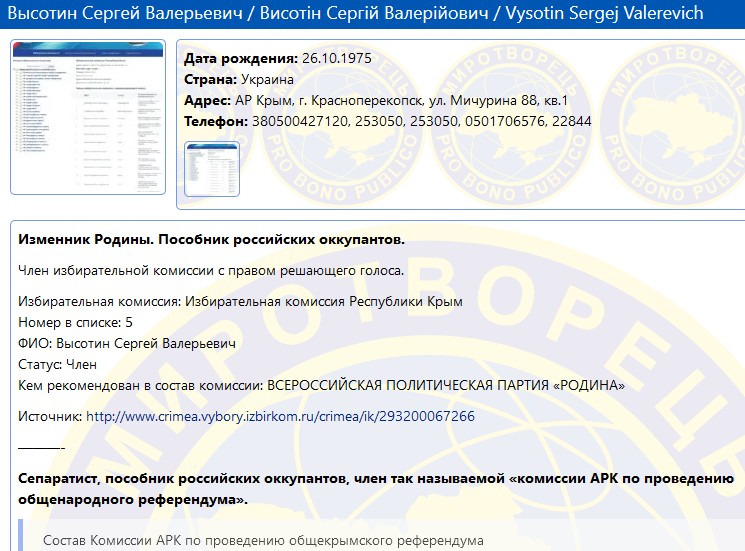The width and height of the screenshot is (745, 551).
Task: Click bold paragraph starting with 'Сепаратист, пособник'
Action: 376,489
